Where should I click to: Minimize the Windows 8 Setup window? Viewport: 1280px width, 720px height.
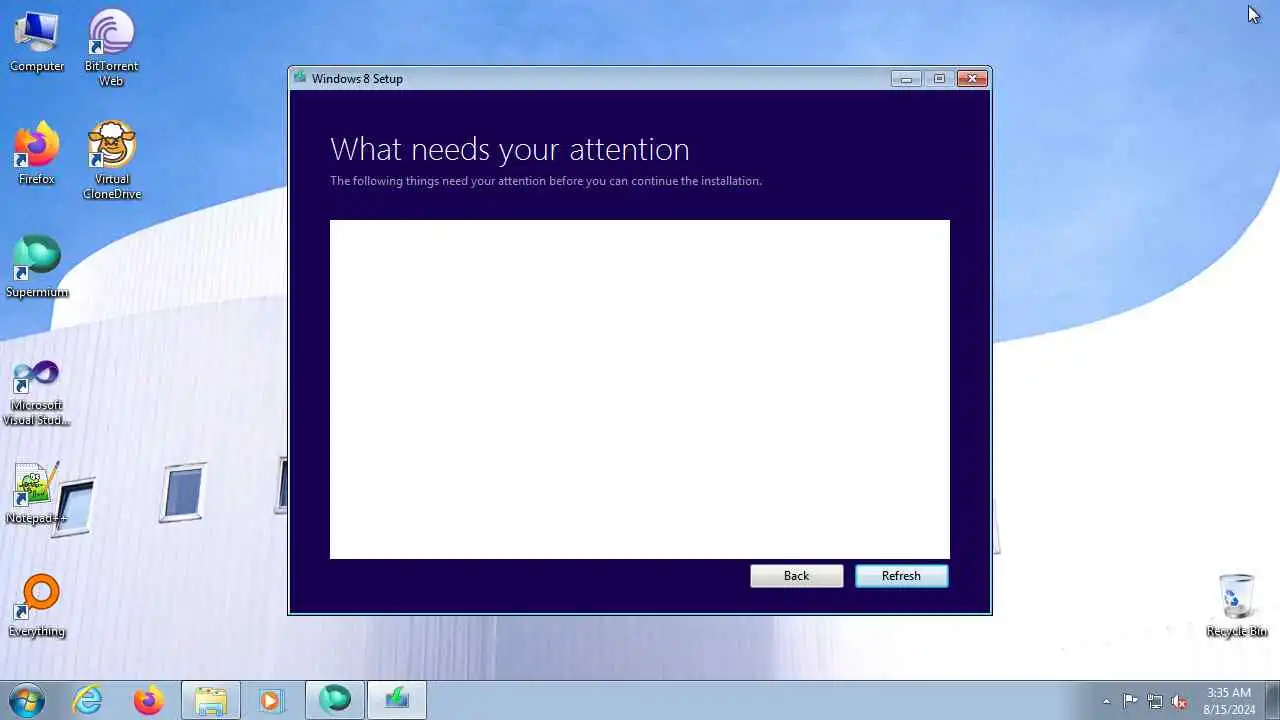point(906,78)
